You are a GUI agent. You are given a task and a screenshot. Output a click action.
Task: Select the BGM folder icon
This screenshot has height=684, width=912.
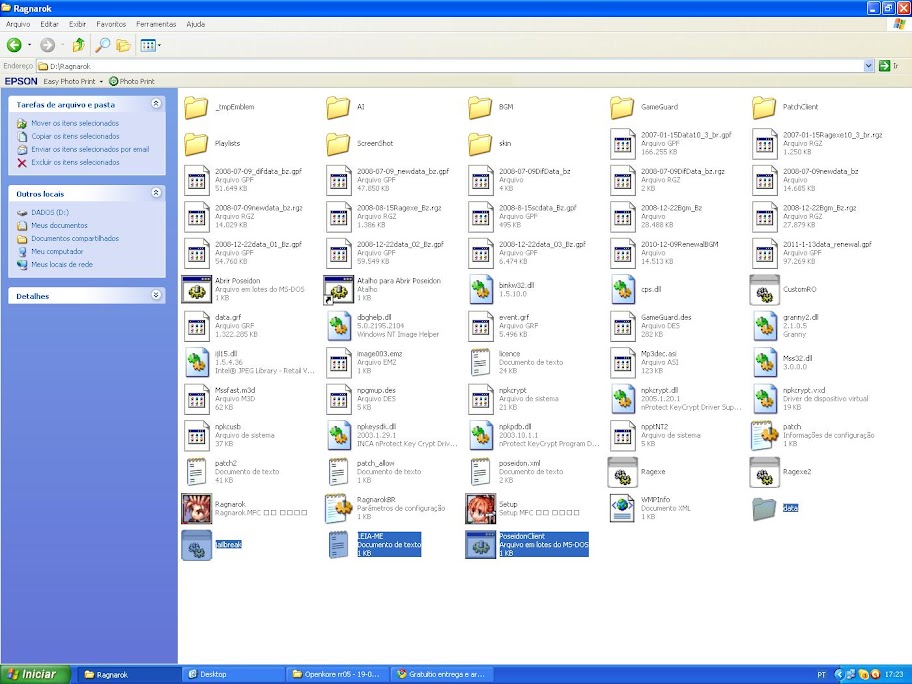click(x=480, y=107)
